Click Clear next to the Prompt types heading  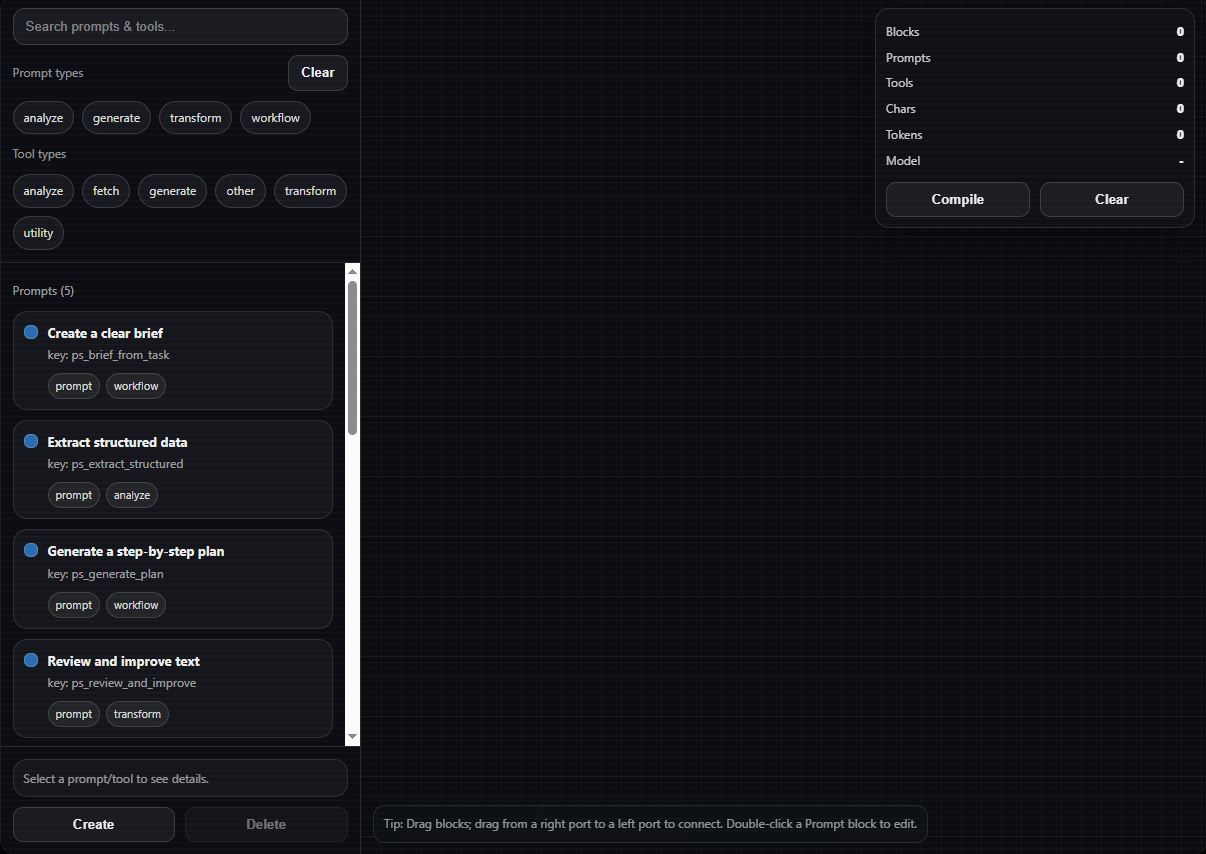[x=317, y=72]
